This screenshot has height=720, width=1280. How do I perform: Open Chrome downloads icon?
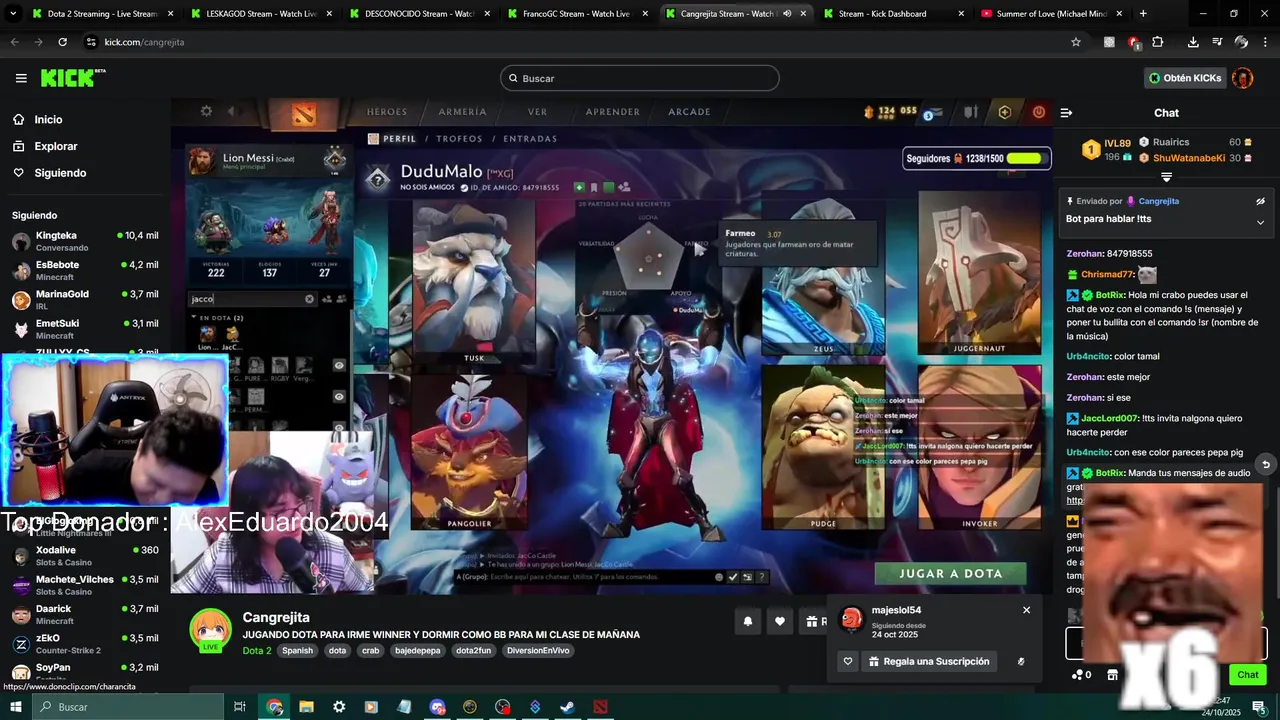(1193, 42)
